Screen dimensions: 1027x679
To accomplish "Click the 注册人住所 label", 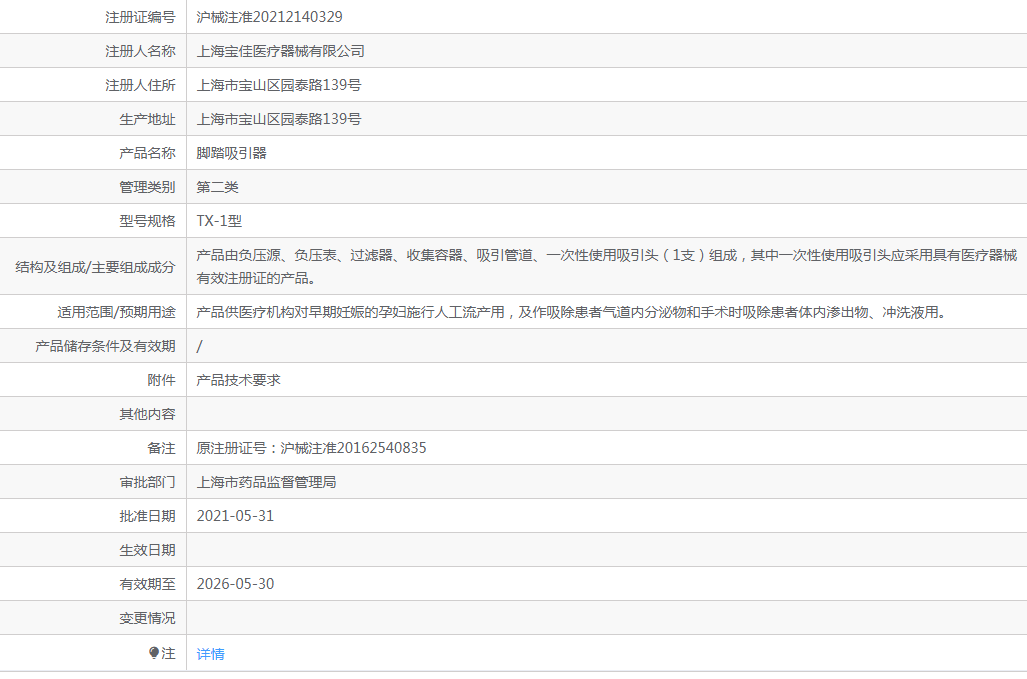I will (x=140, y=85).
